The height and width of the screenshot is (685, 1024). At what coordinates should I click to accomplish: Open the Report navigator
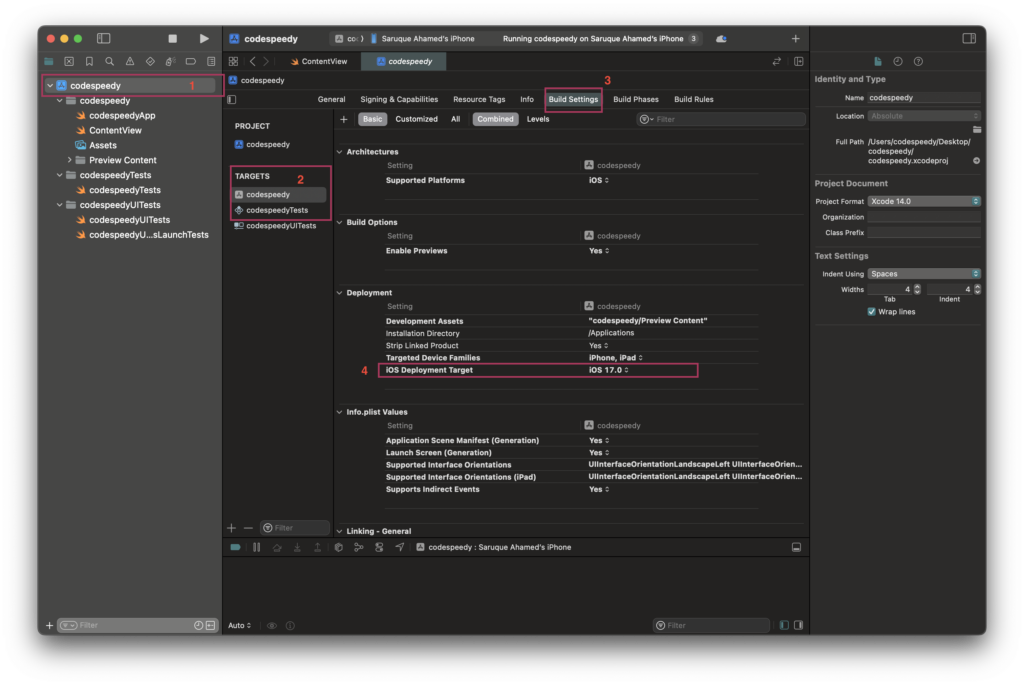[x=211, y=61]
